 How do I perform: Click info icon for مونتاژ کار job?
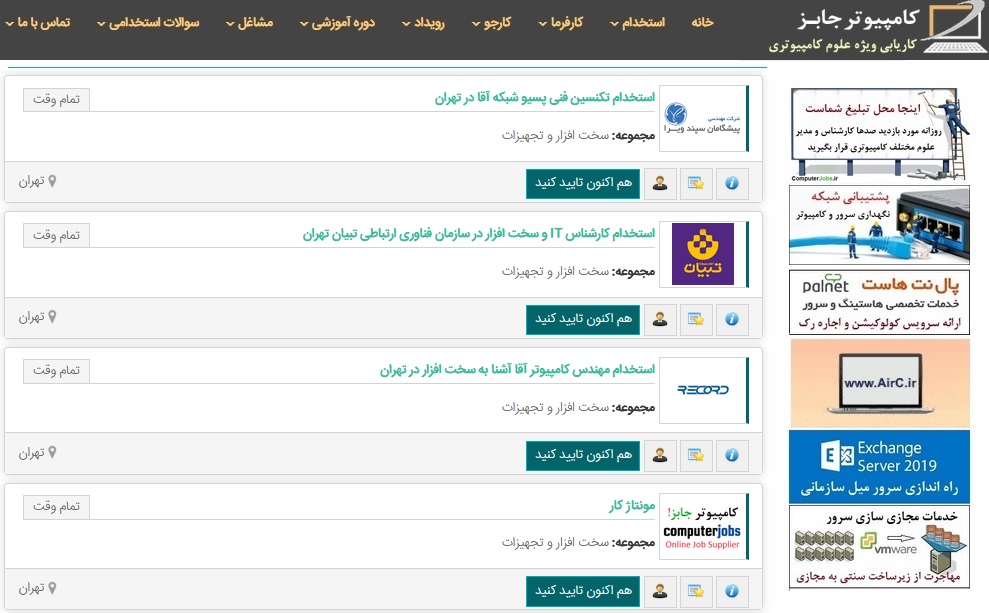pyautogui.click(x=732, y=591)
